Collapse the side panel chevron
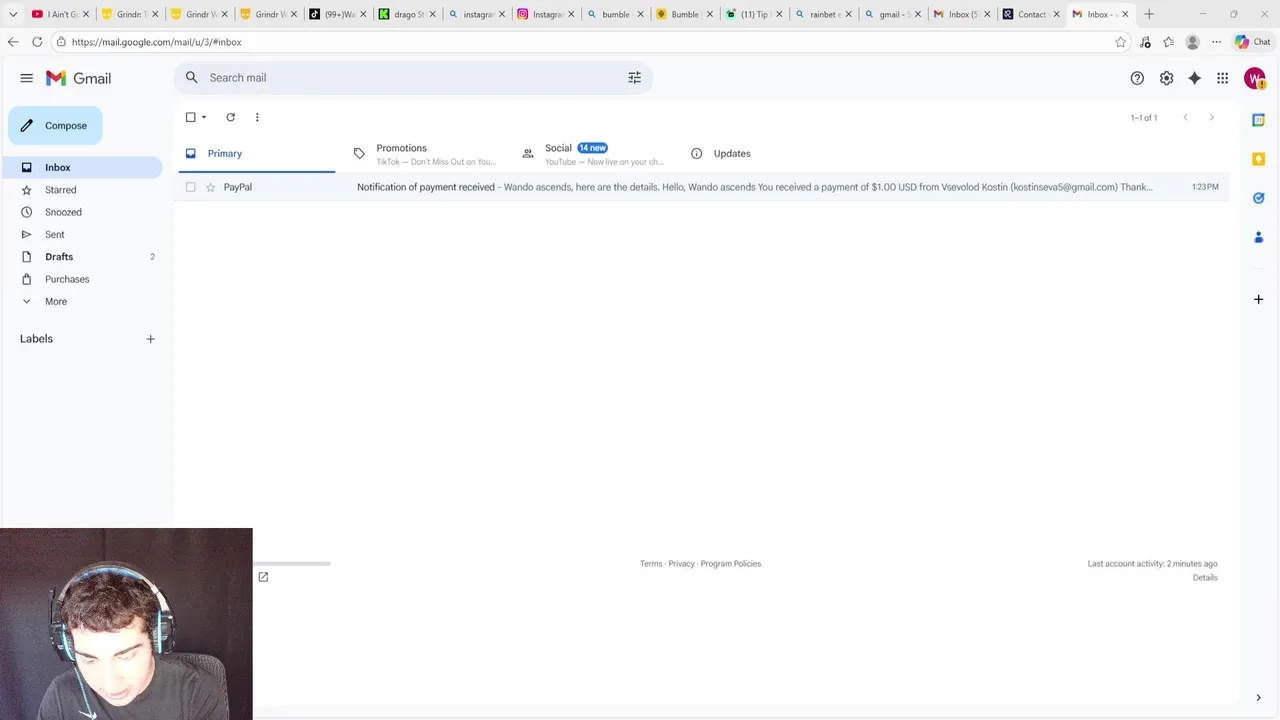The image size is (1280, 720). [x=1259, y=698]
